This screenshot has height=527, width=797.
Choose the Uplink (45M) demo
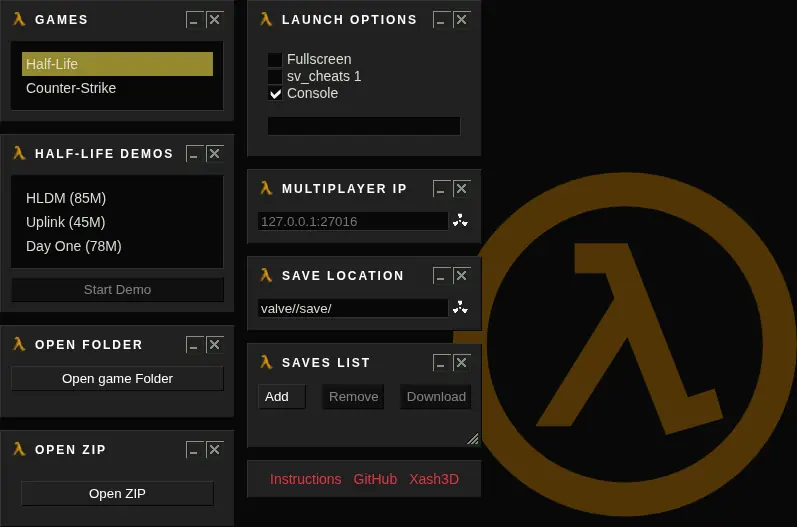coord(117,222)
